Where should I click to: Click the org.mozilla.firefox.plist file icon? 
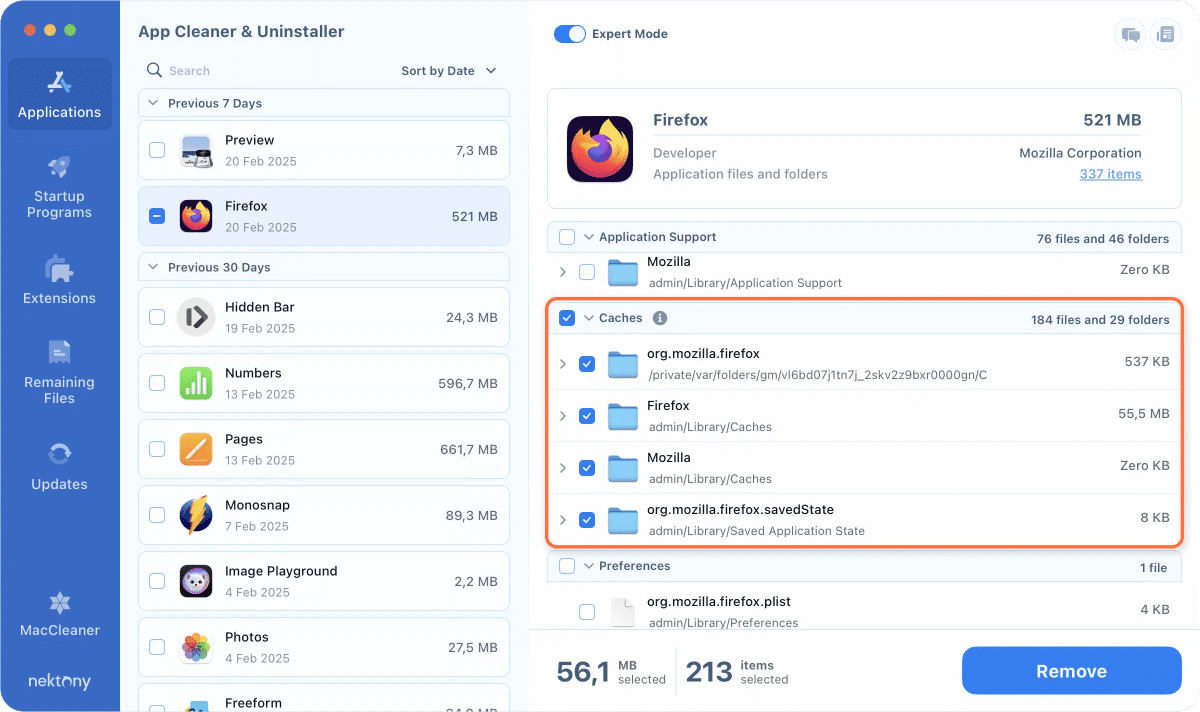623,612
